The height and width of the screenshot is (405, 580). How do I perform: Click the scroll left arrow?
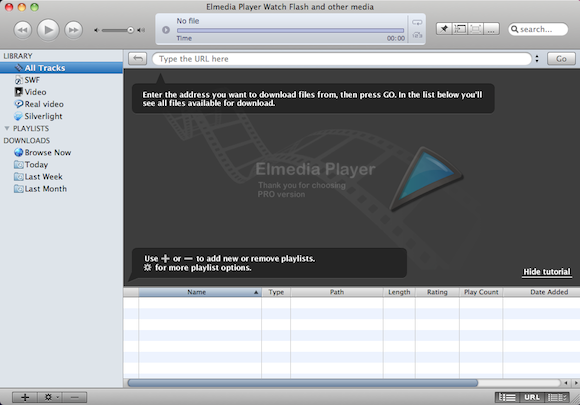coord(566,383)
